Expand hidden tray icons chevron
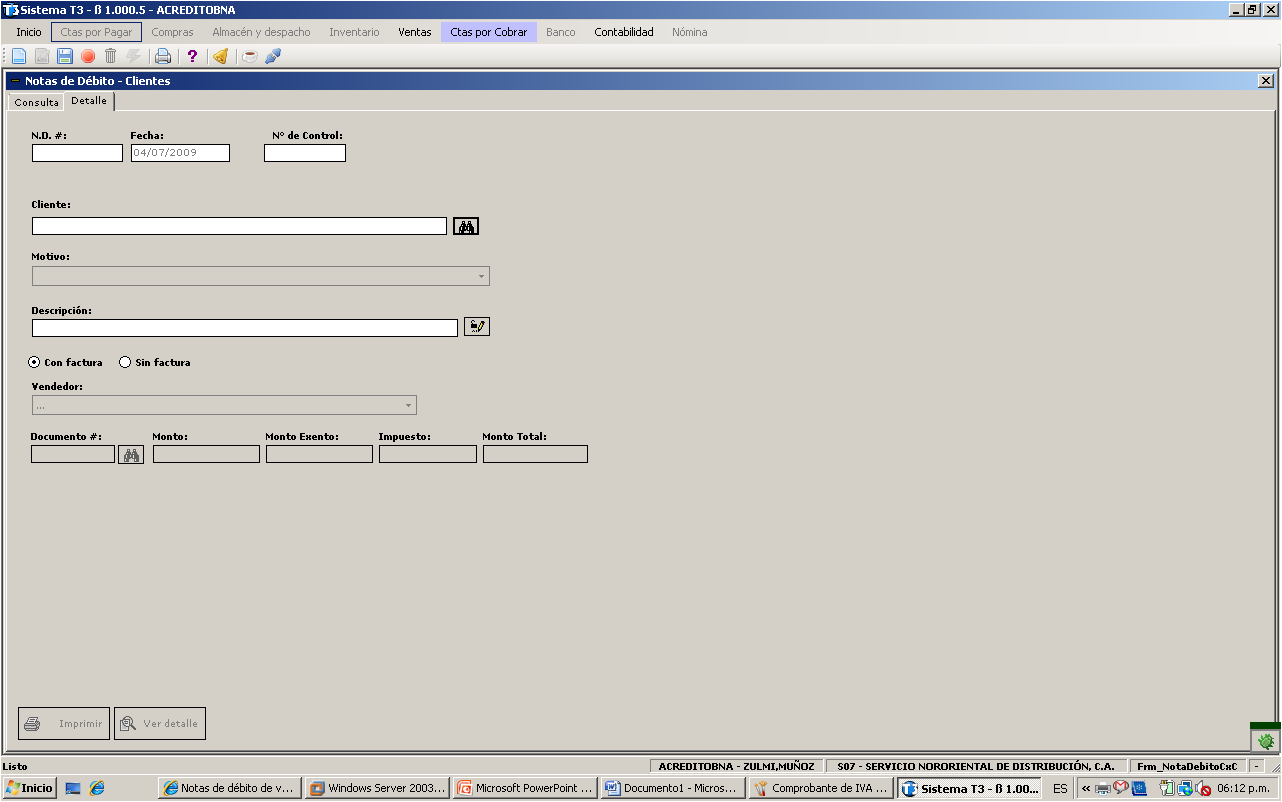Viewport: 1282px width, 802px height. click(1086, 788)
